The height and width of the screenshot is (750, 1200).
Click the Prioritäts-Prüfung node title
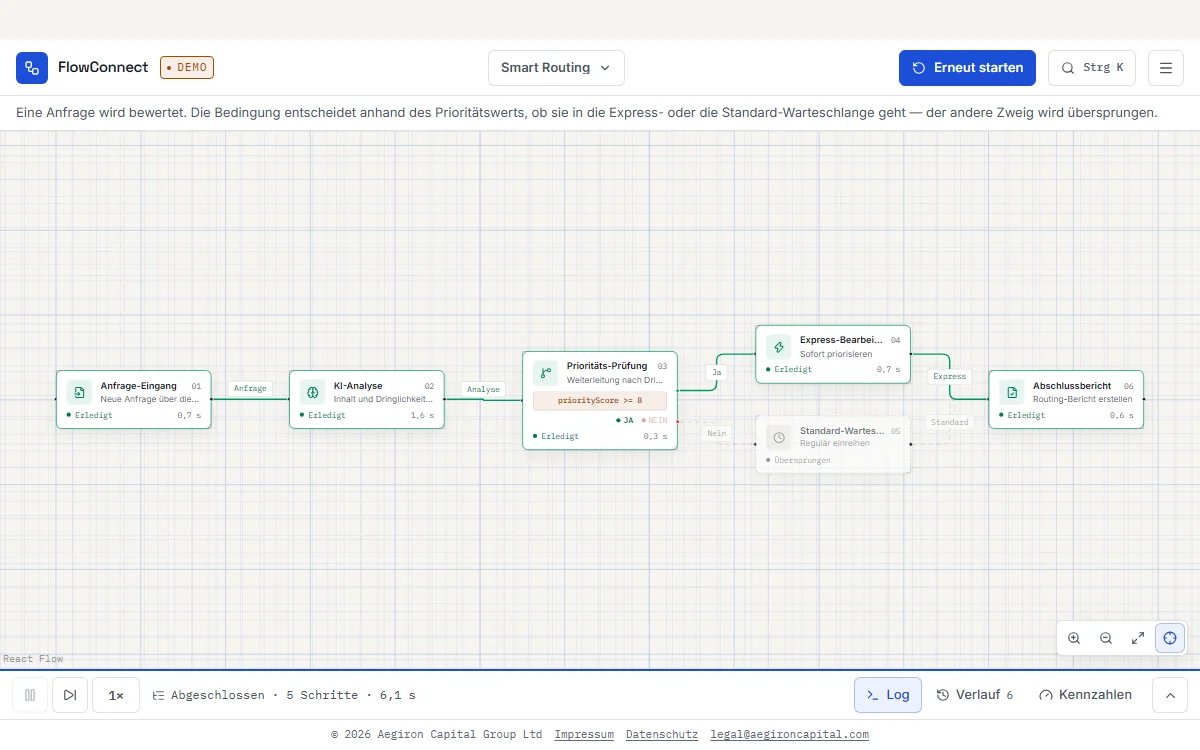point(607,366)
